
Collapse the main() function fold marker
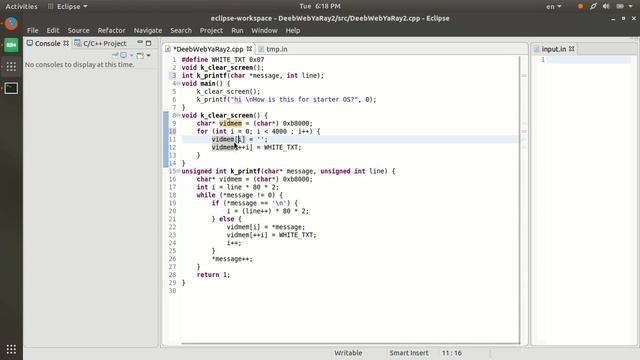(178, 84)
